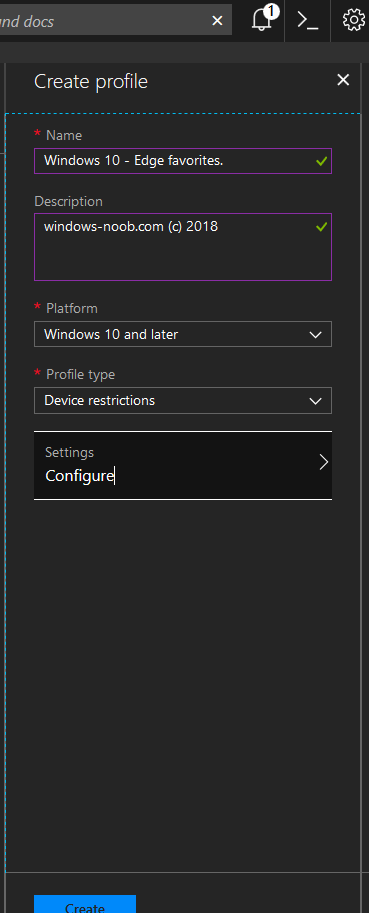Click the Settings chevron arrow
The image size is (369, 913).
coord(324,462)
